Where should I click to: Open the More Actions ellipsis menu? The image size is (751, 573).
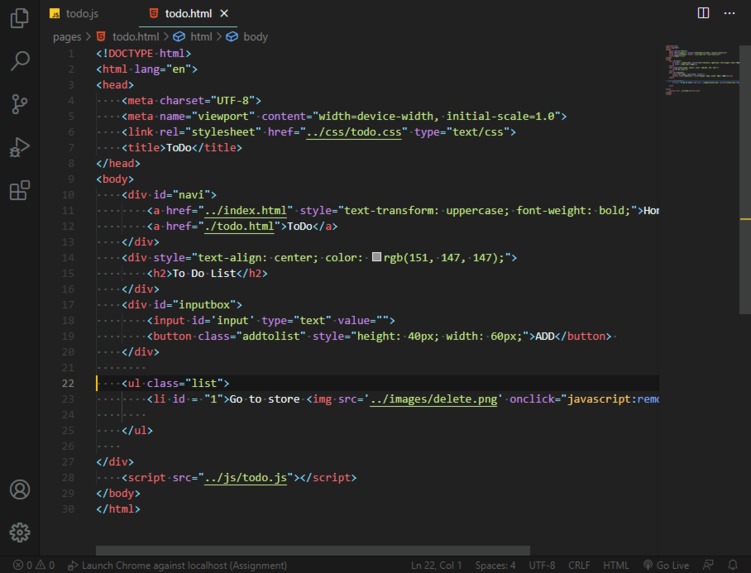[729, 13]
